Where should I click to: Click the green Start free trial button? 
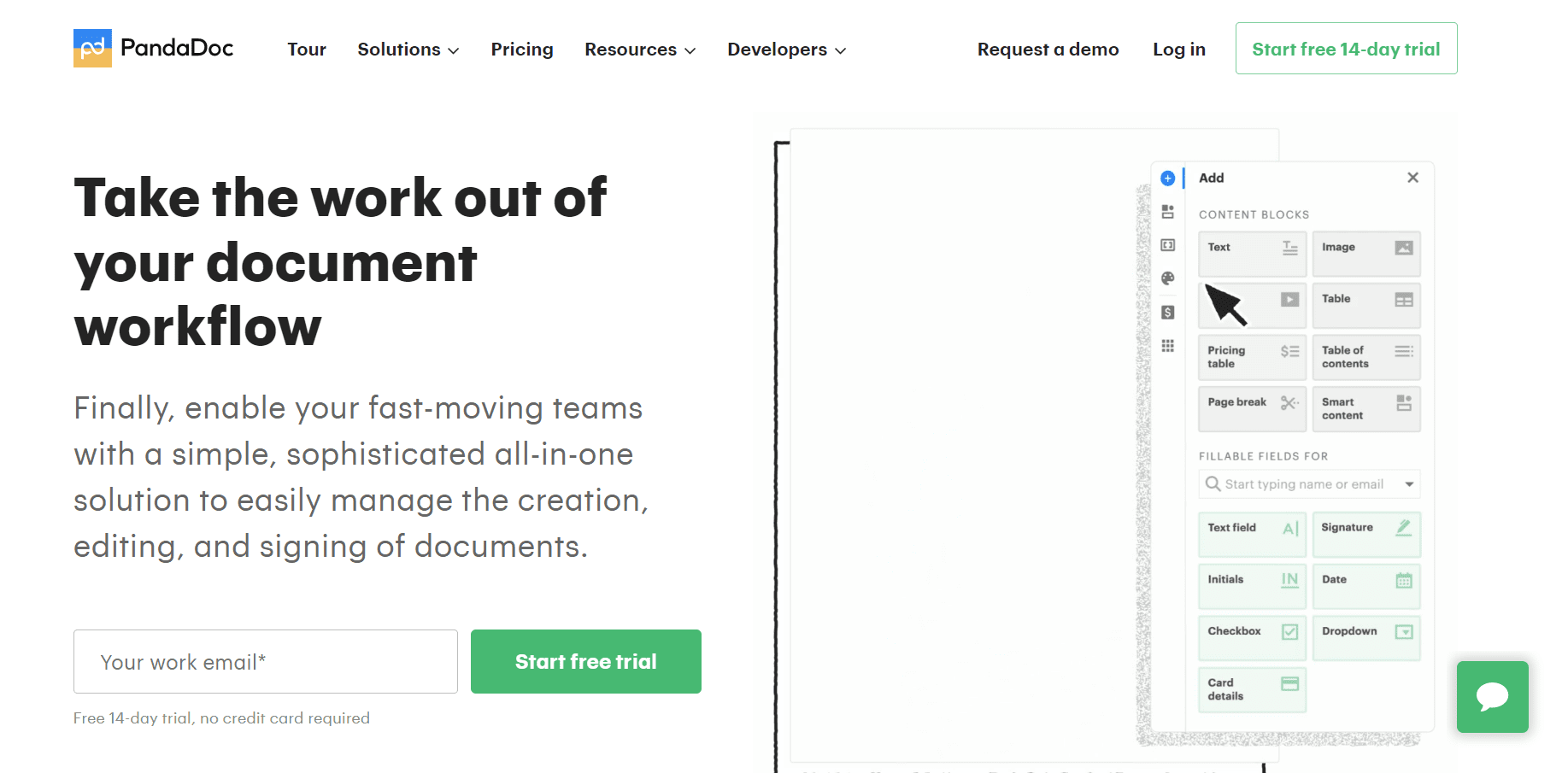tap(586, 662)
